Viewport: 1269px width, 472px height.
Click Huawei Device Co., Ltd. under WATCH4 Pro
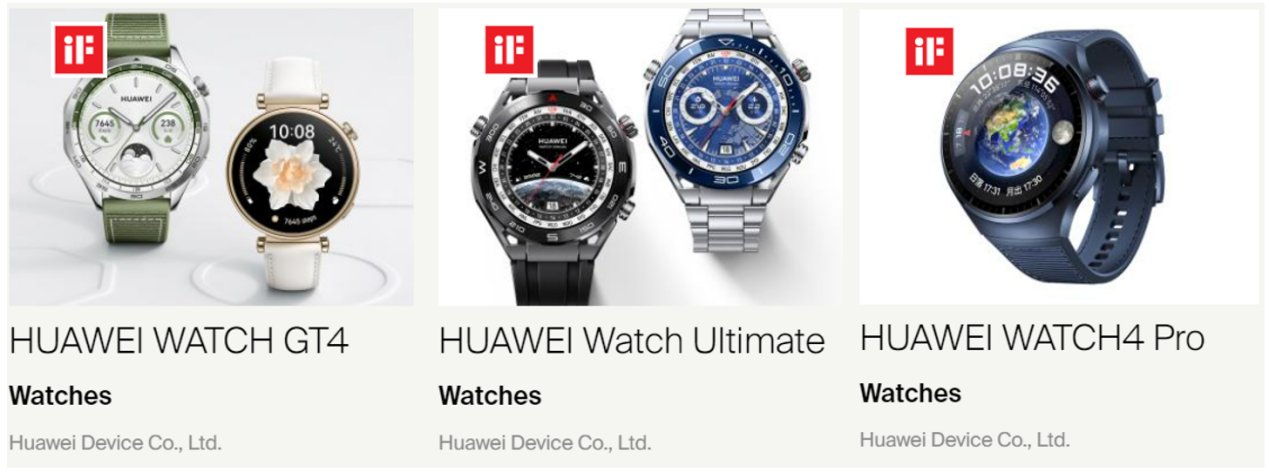point(965,439)
